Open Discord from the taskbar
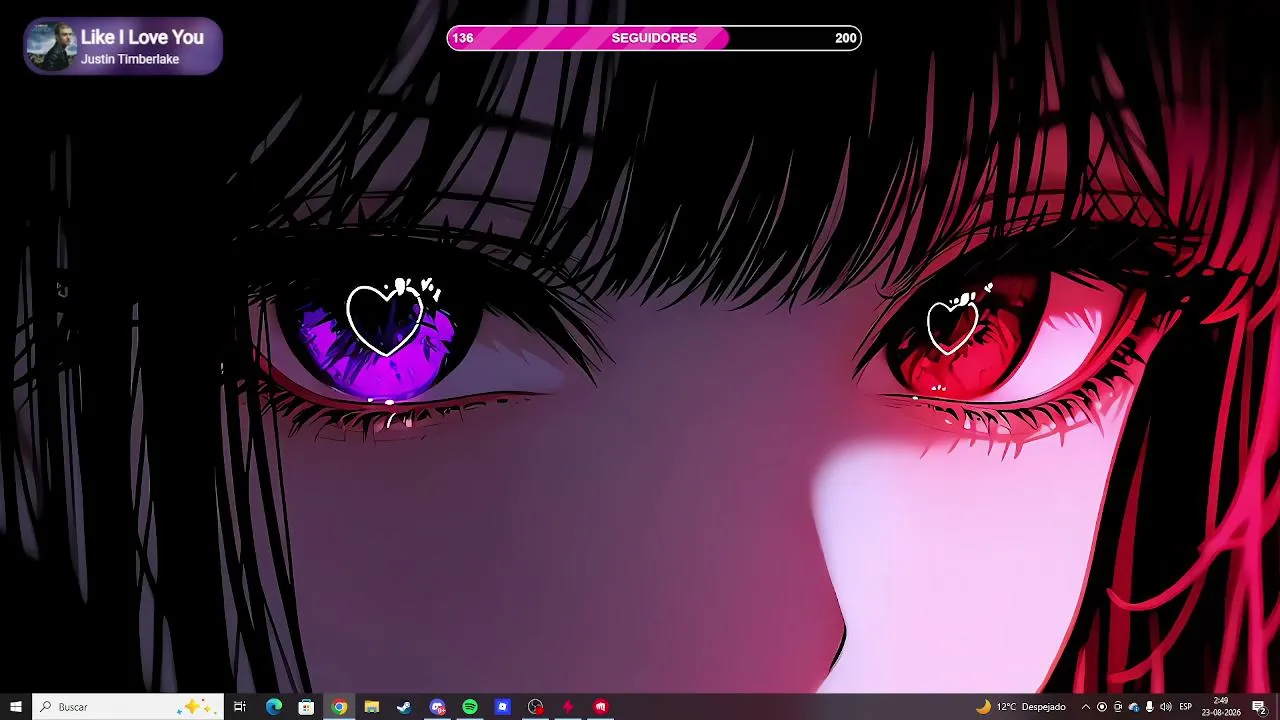The width and height of the screenshot is (1280, 720). click(x=437, y=707)
